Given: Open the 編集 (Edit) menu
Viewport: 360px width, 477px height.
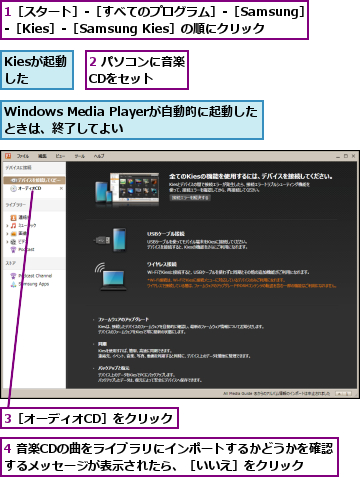Looking at the screenshot, I should coord(42,156).
